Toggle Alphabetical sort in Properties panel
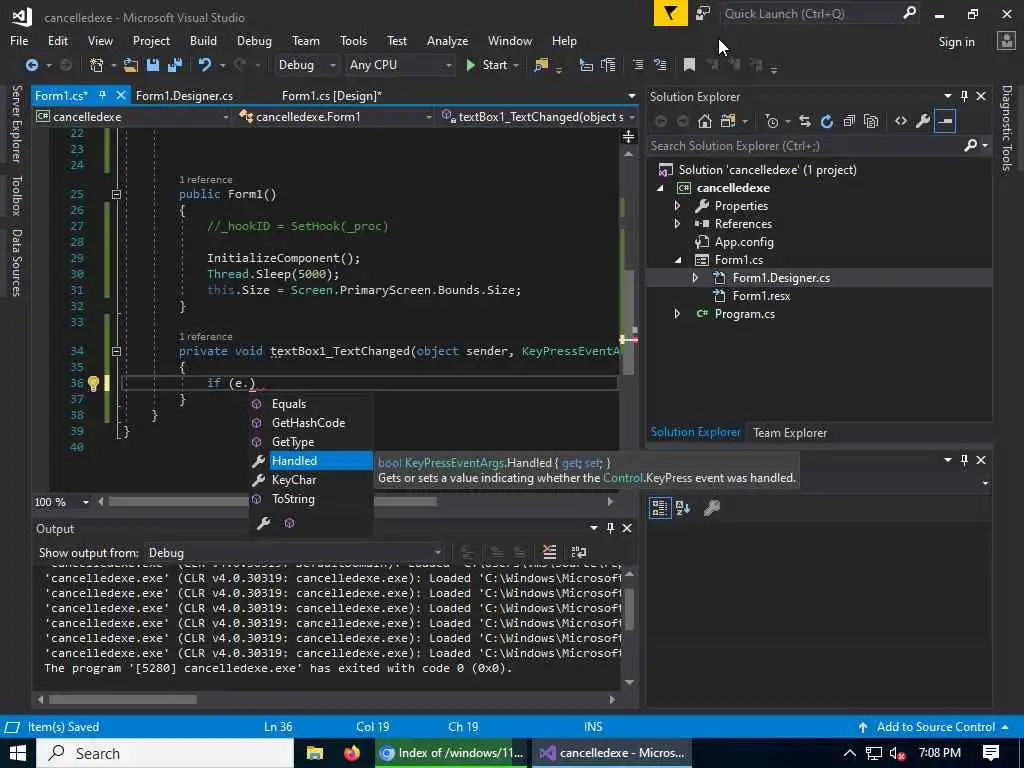 (x=683, y=507)
